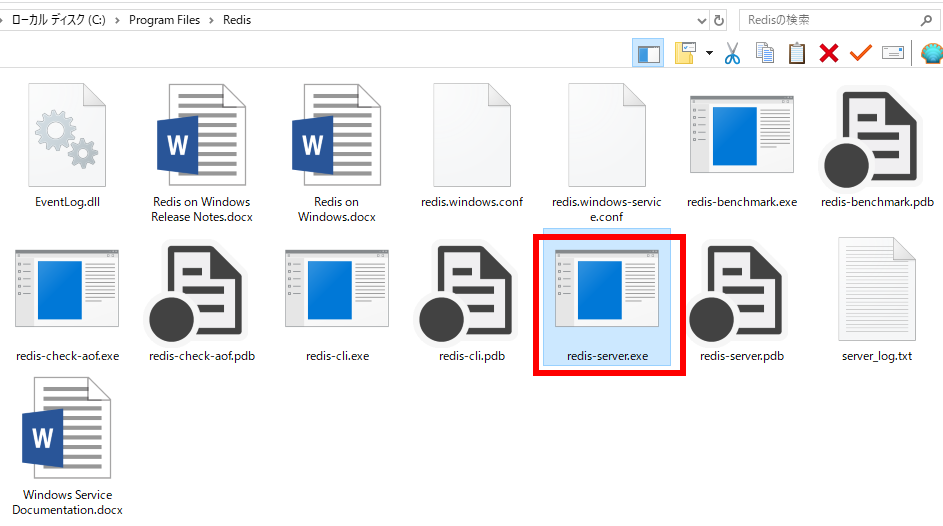This screenshot has height=526, width=943.
Task: Click the Paste clipboard icon
Action: [797, 54]
